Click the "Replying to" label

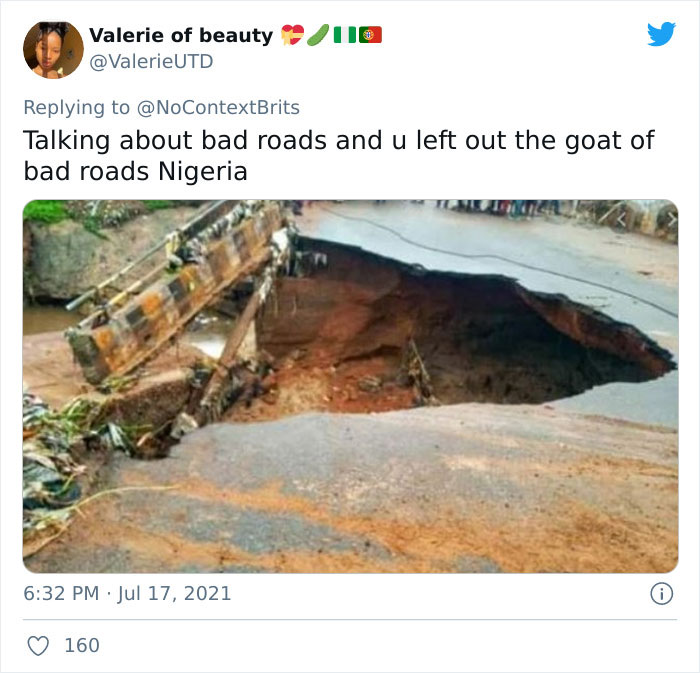(76, 107)
